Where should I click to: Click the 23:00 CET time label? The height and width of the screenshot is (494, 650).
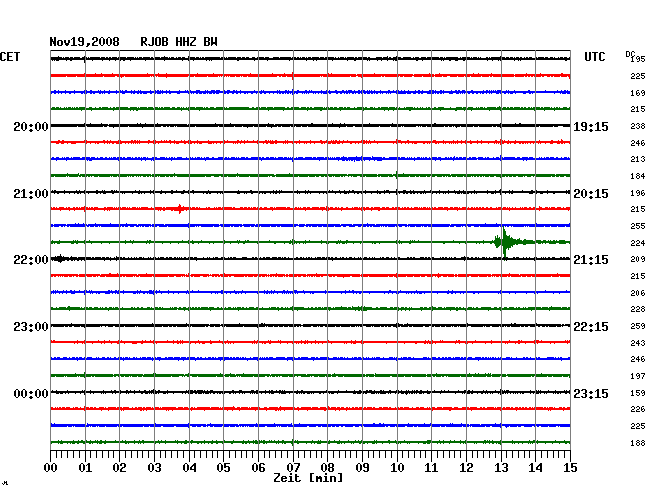(x=31, y=327)
